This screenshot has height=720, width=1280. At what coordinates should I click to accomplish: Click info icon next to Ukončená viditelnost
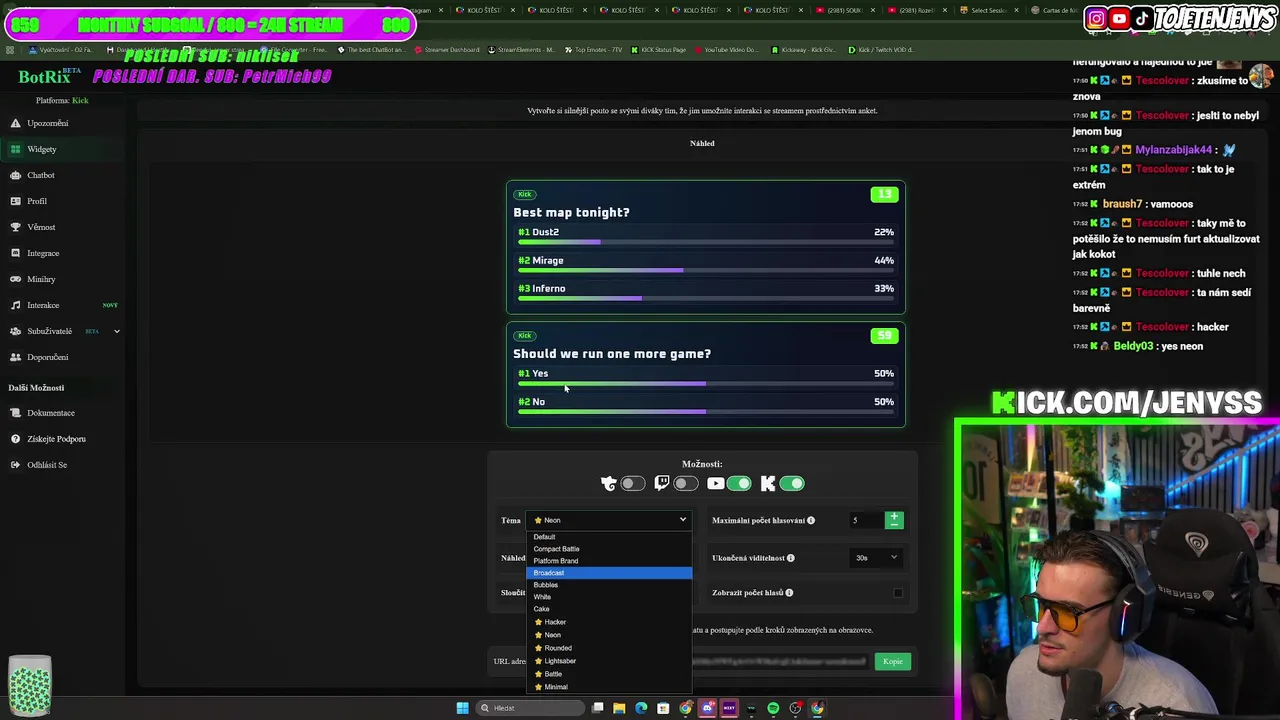pyautogui.click(x=790, y=558)
